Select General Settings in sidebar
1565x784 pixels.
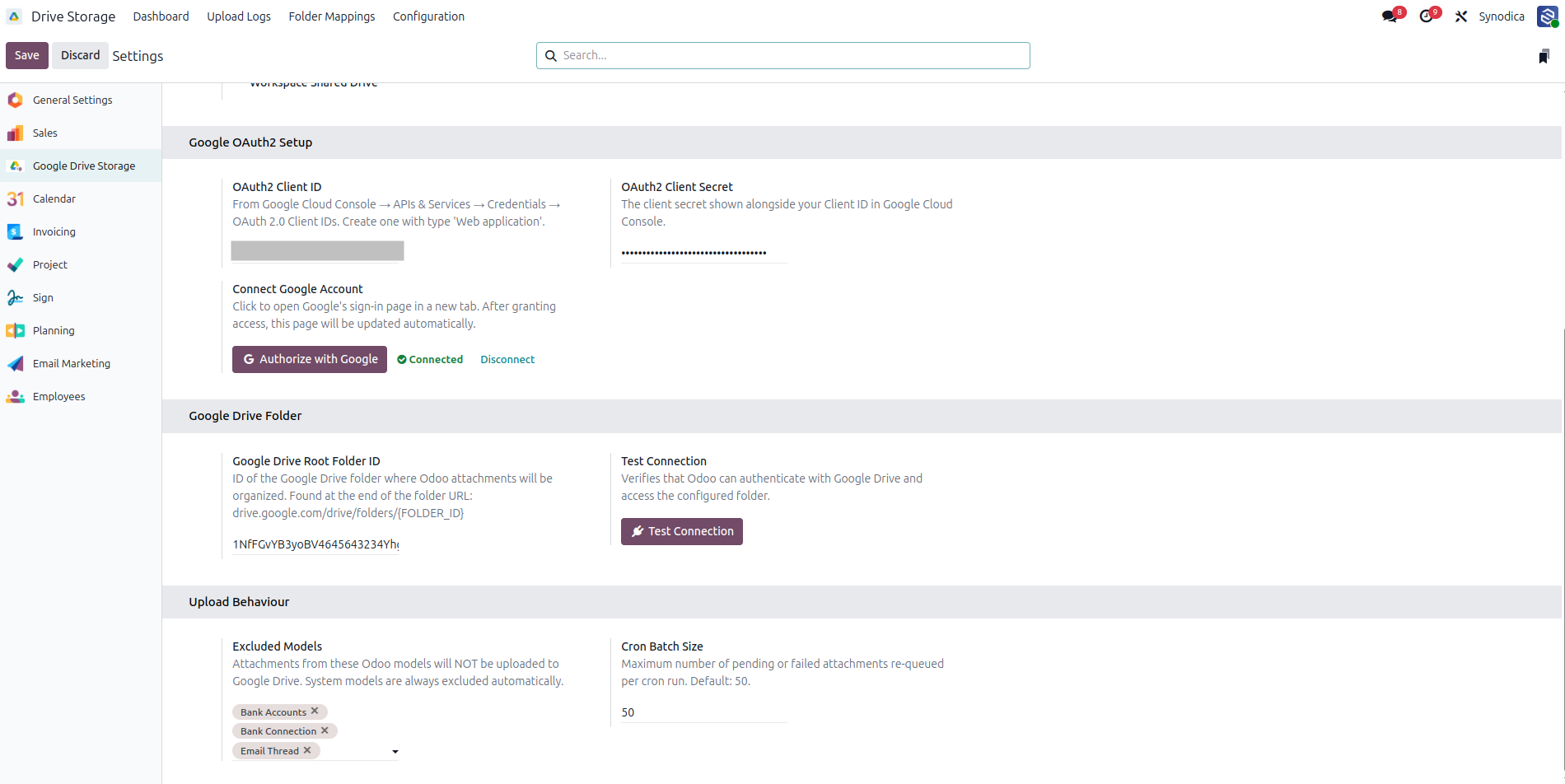(81, 100)
